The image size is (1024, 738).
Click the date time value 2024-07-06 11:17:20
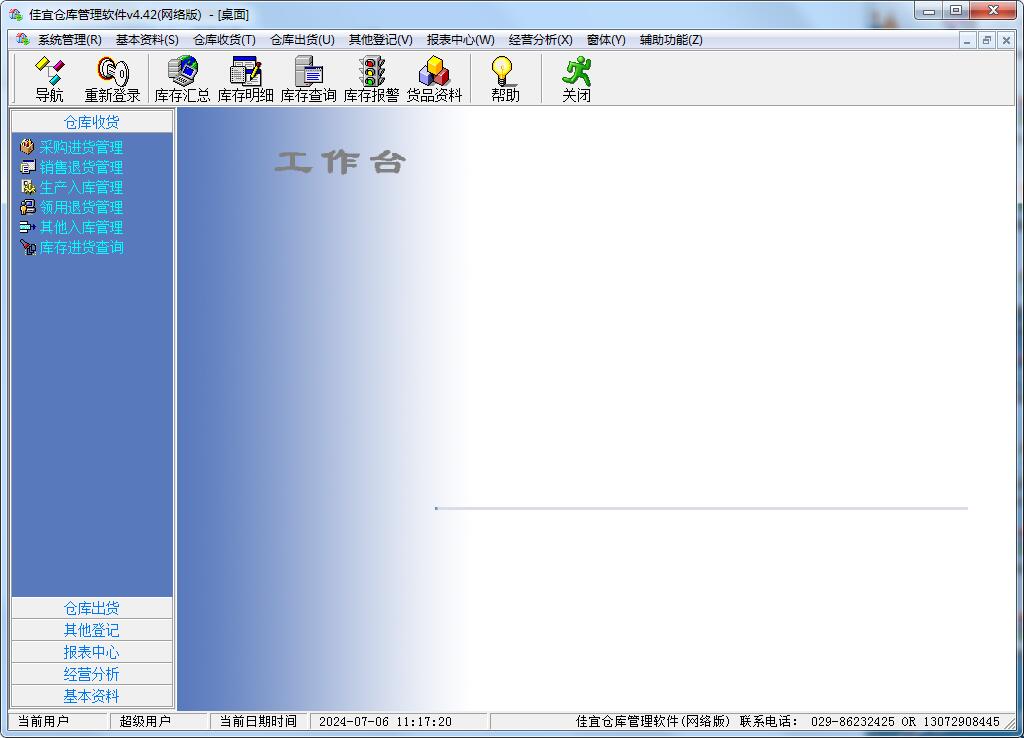click(385, 722)
